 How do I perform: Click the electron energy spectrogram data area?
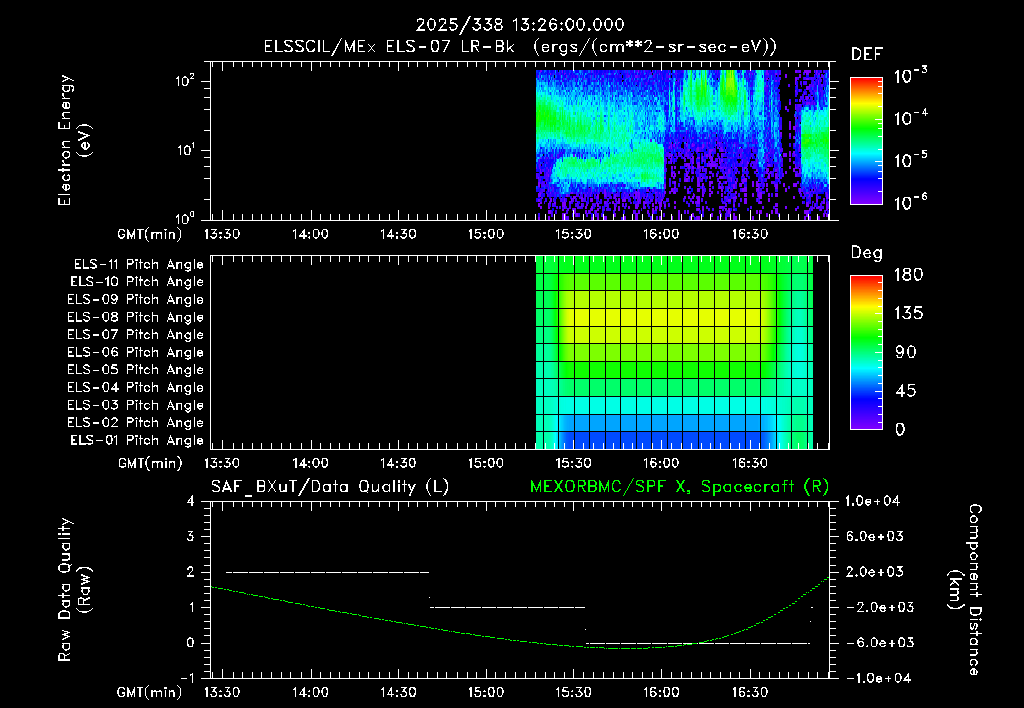(x=682, y=144)
